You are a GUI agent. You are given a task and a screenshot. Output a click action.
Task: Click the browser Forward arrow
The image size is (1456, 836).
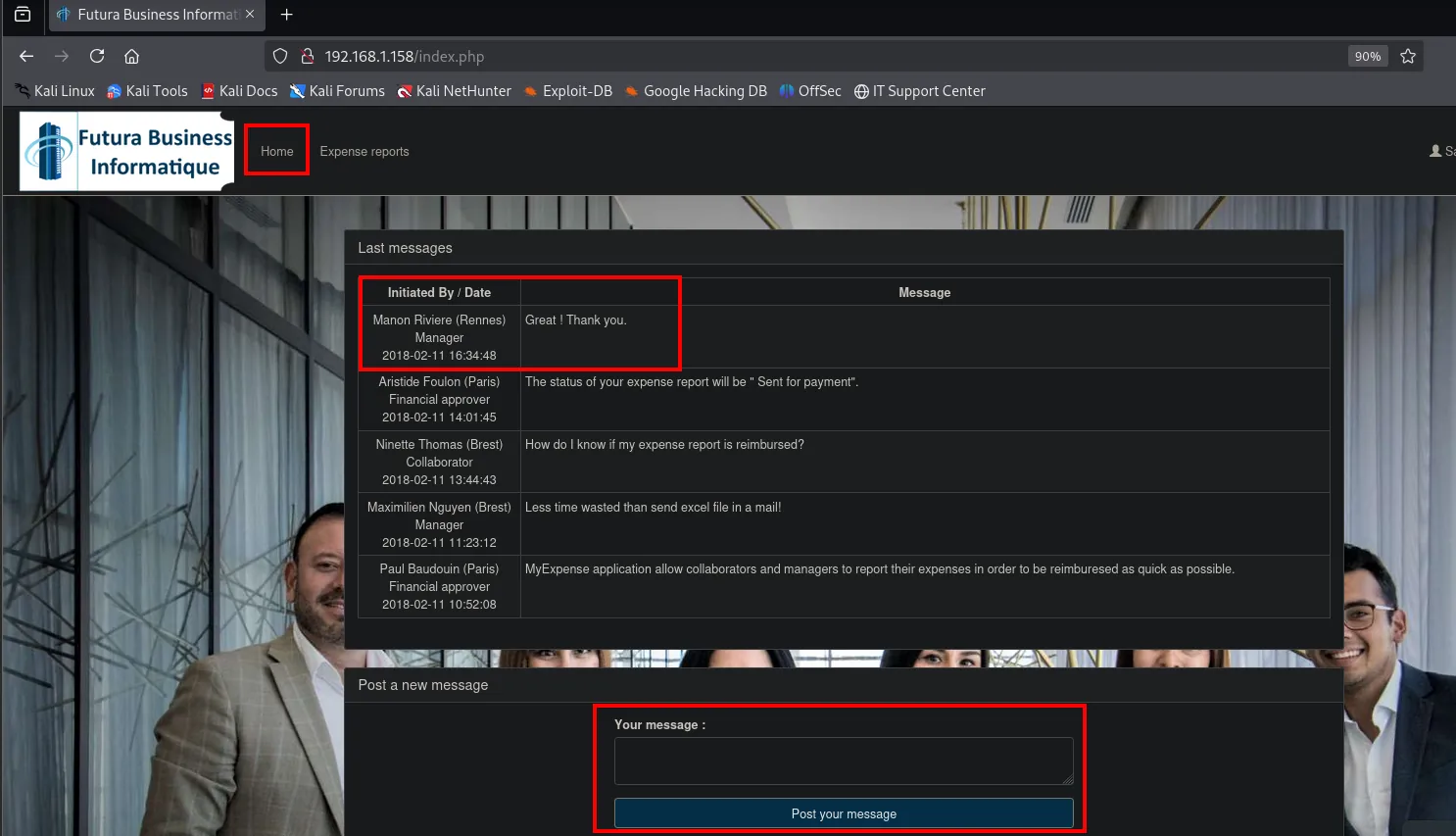point(62,56)
